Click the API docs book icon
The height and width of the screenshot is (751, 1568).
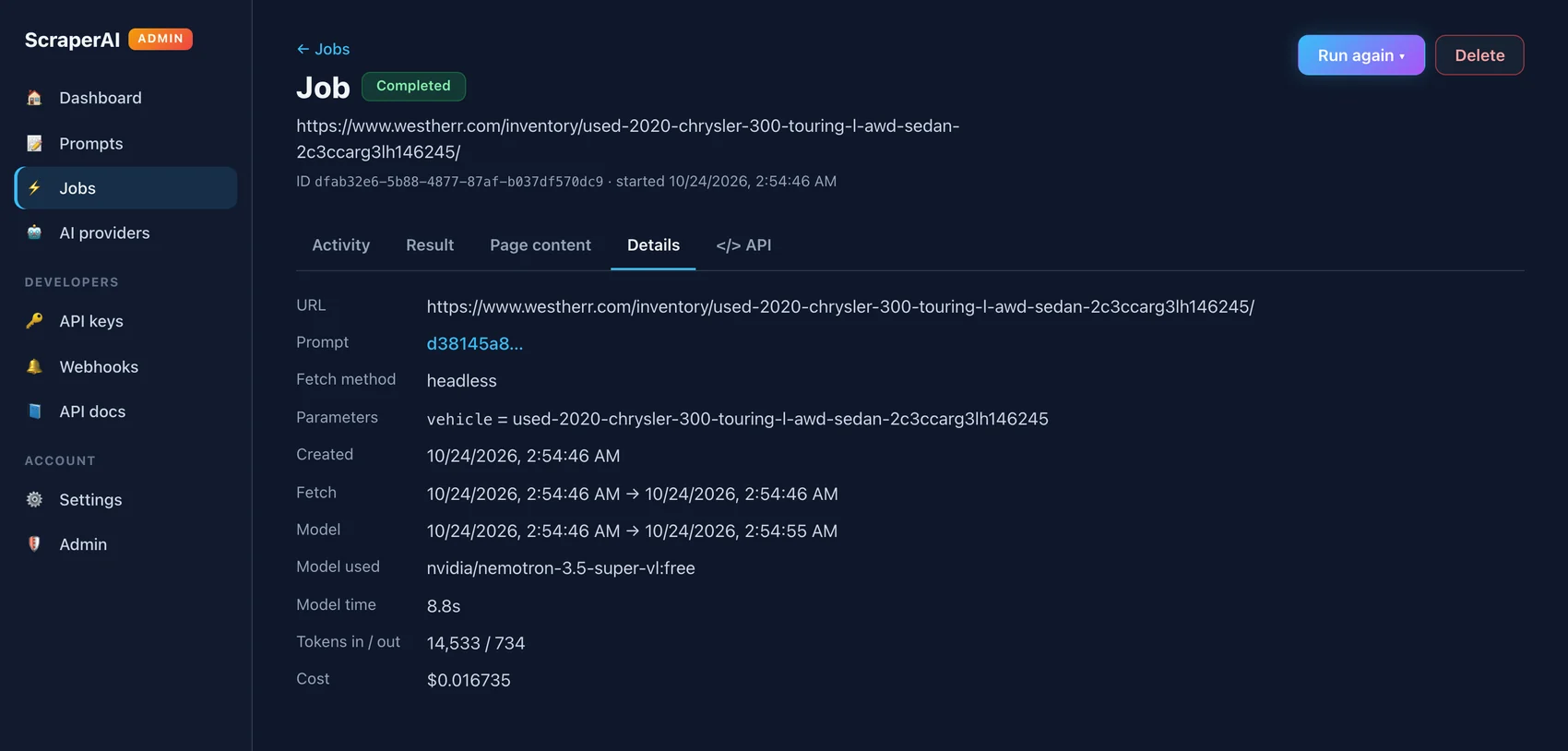coord(34,411)
